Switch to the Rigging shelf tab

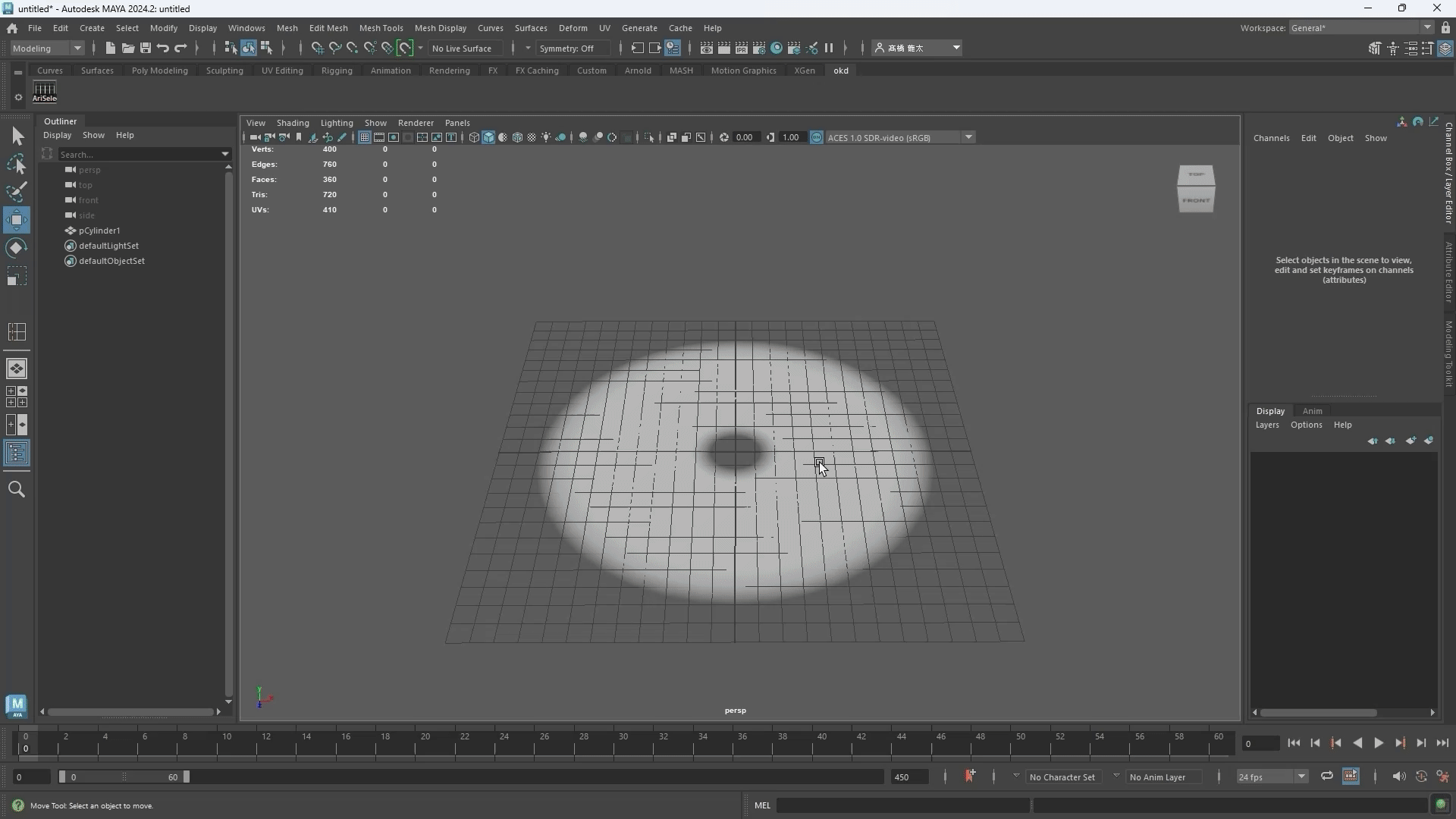click(x=336, y=71)
